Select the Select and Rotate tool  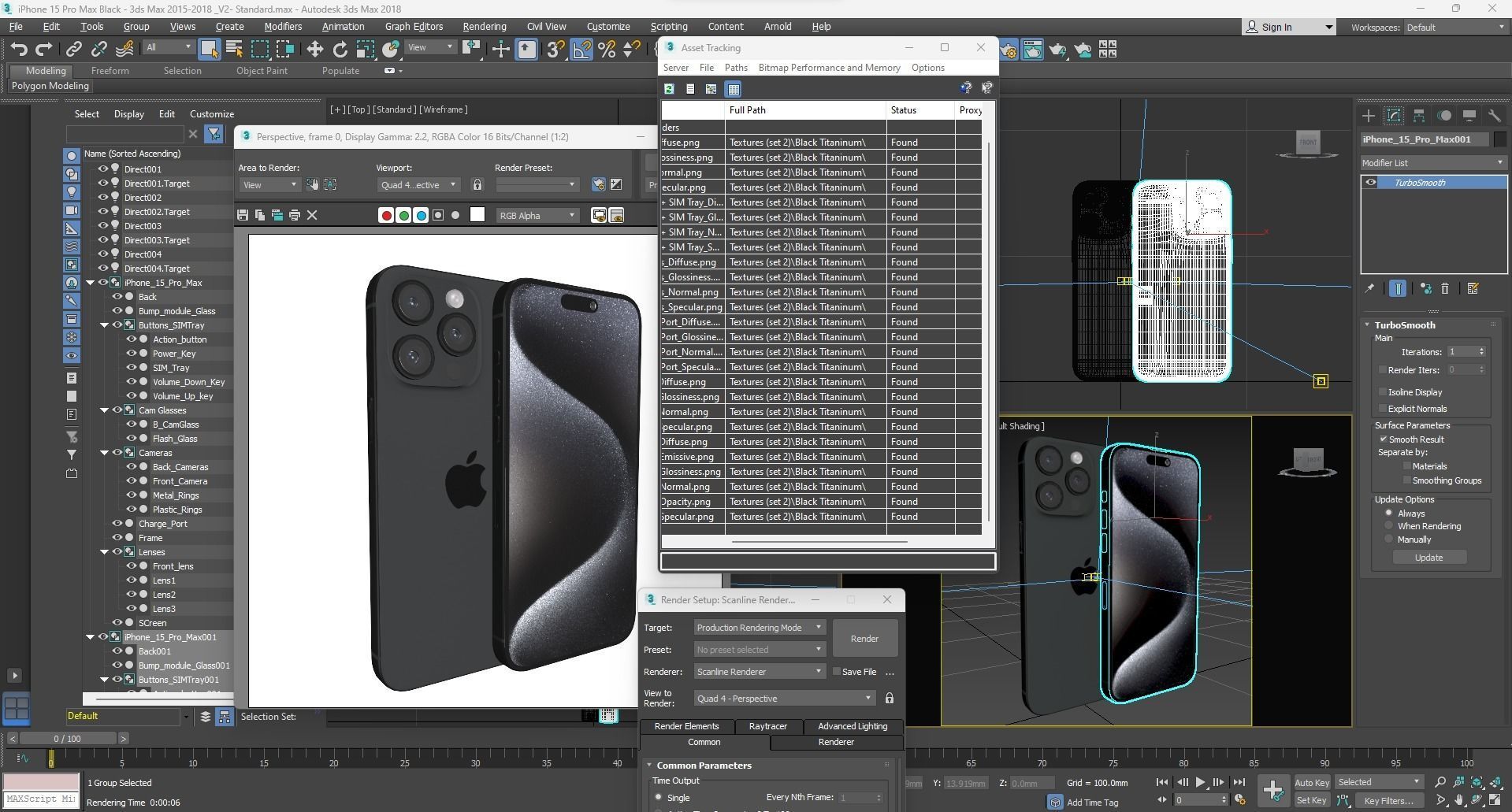340,50
